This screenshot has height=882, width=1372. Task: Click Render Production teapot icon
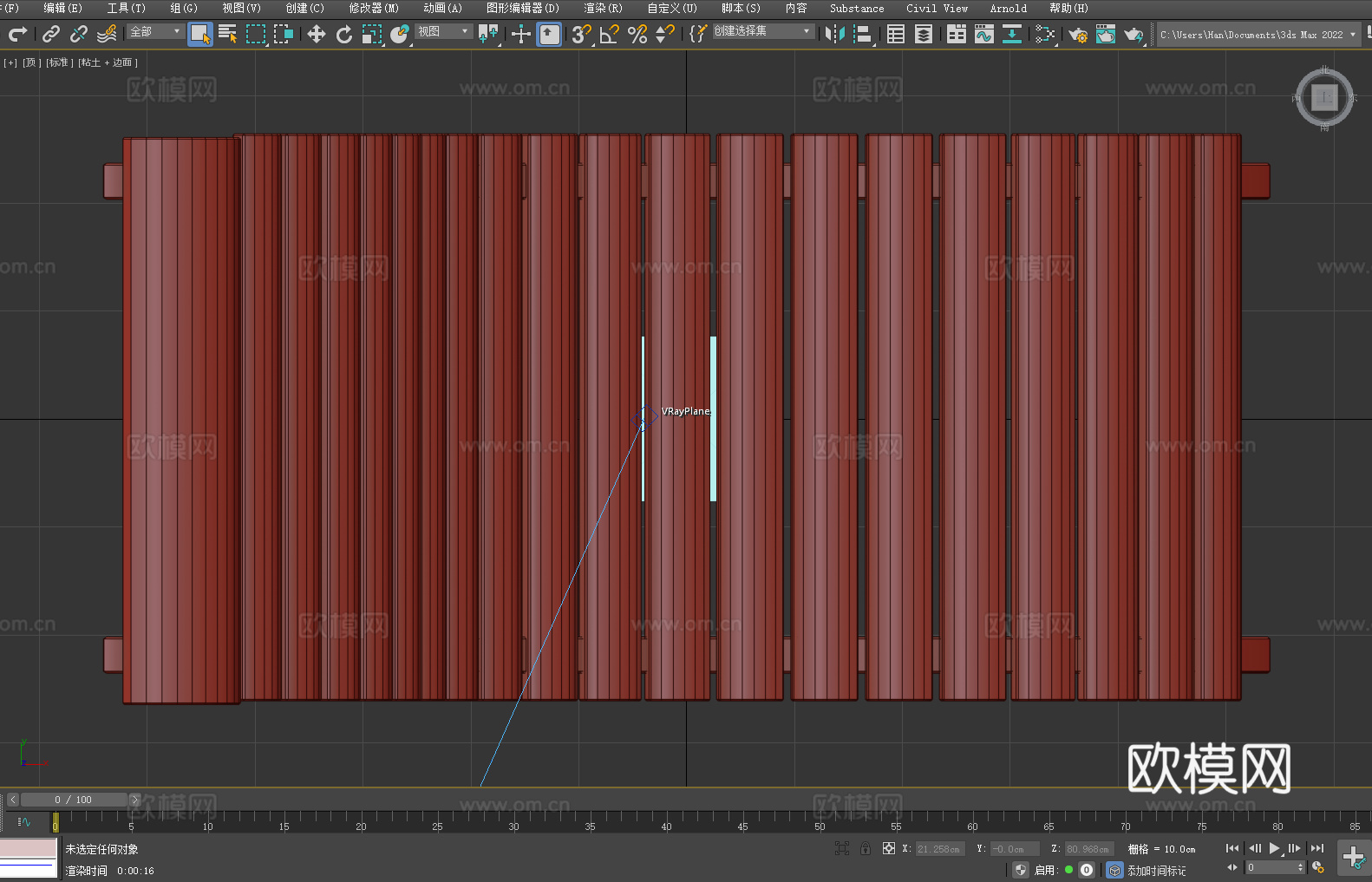pyautogui.click(x=1134, y=34)
